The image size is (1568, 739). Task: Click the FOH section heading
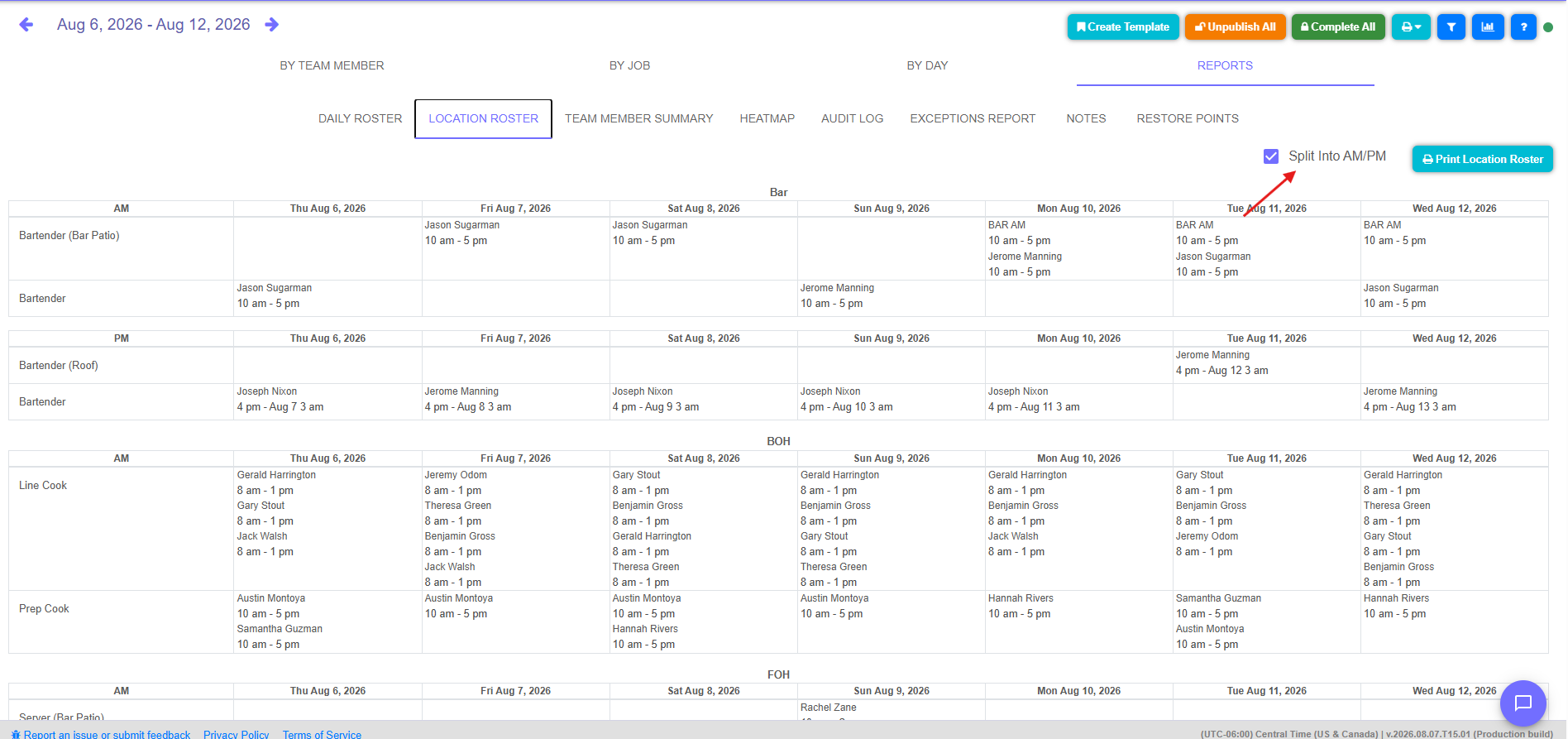pyautogui.click(x=778, y=674)
